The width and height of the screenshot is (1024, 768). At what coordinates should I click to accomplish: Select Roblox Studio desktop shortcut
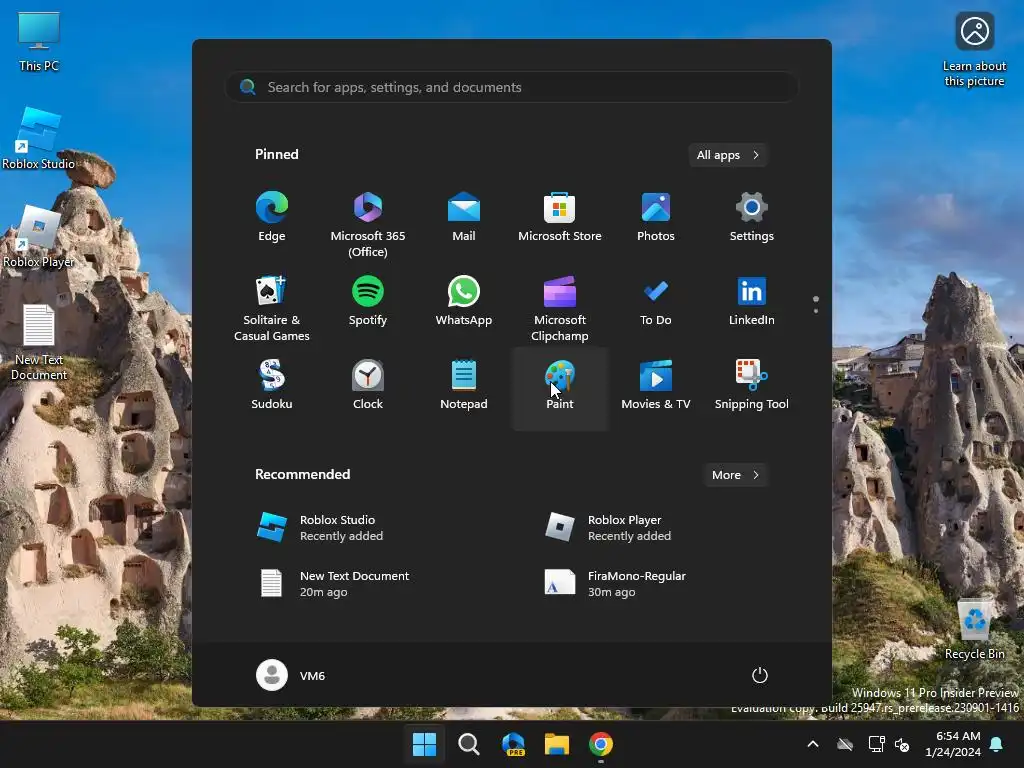pos(39,139)
